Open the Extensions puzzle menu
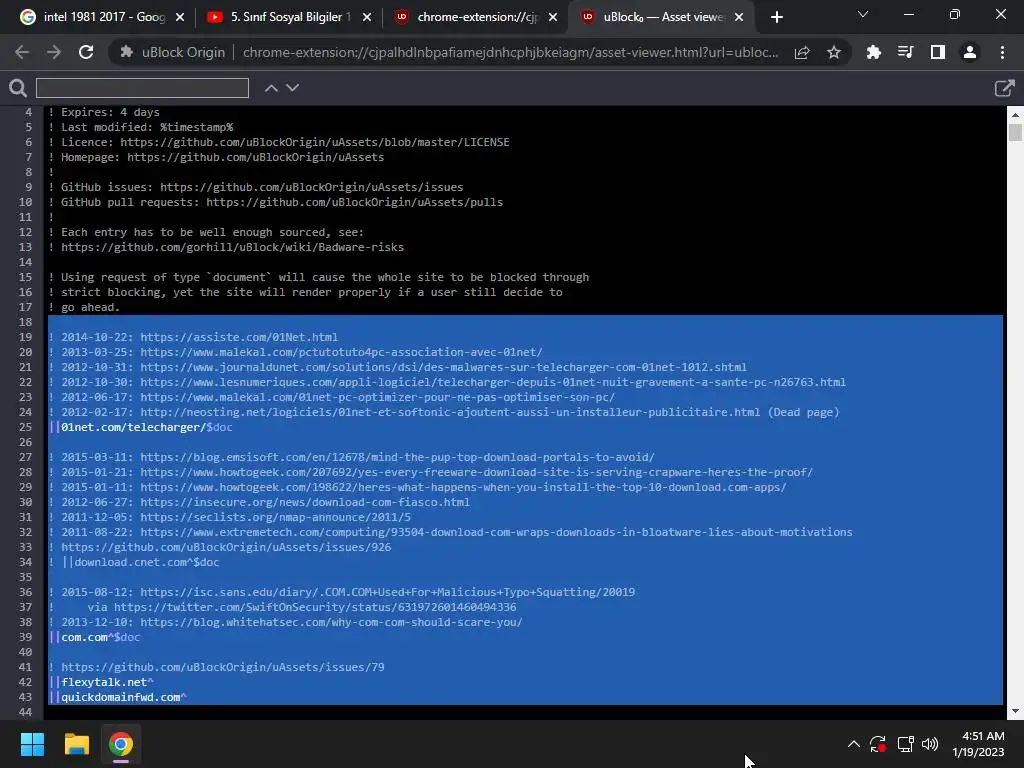 pyautogui.click(x=874, y=52)
